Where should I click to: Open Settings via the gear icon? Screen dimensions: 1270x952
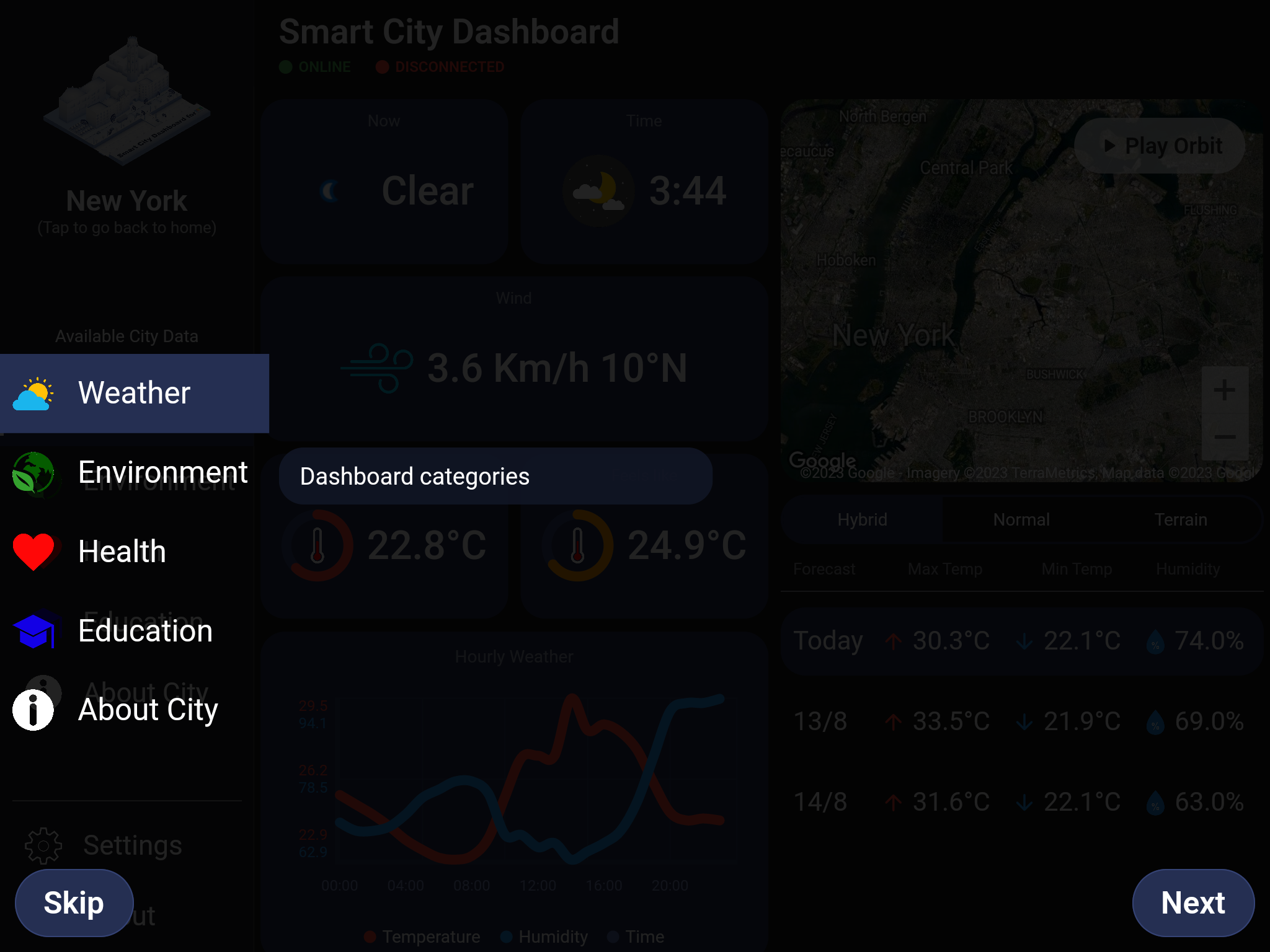tap(43, 845)
